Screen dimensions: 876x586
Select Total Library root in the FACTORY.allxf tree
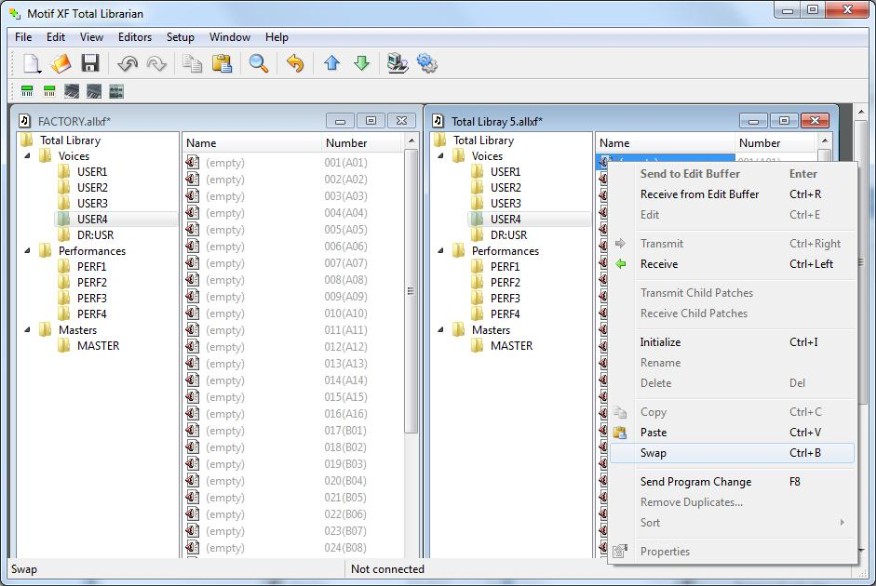(70, 140)
